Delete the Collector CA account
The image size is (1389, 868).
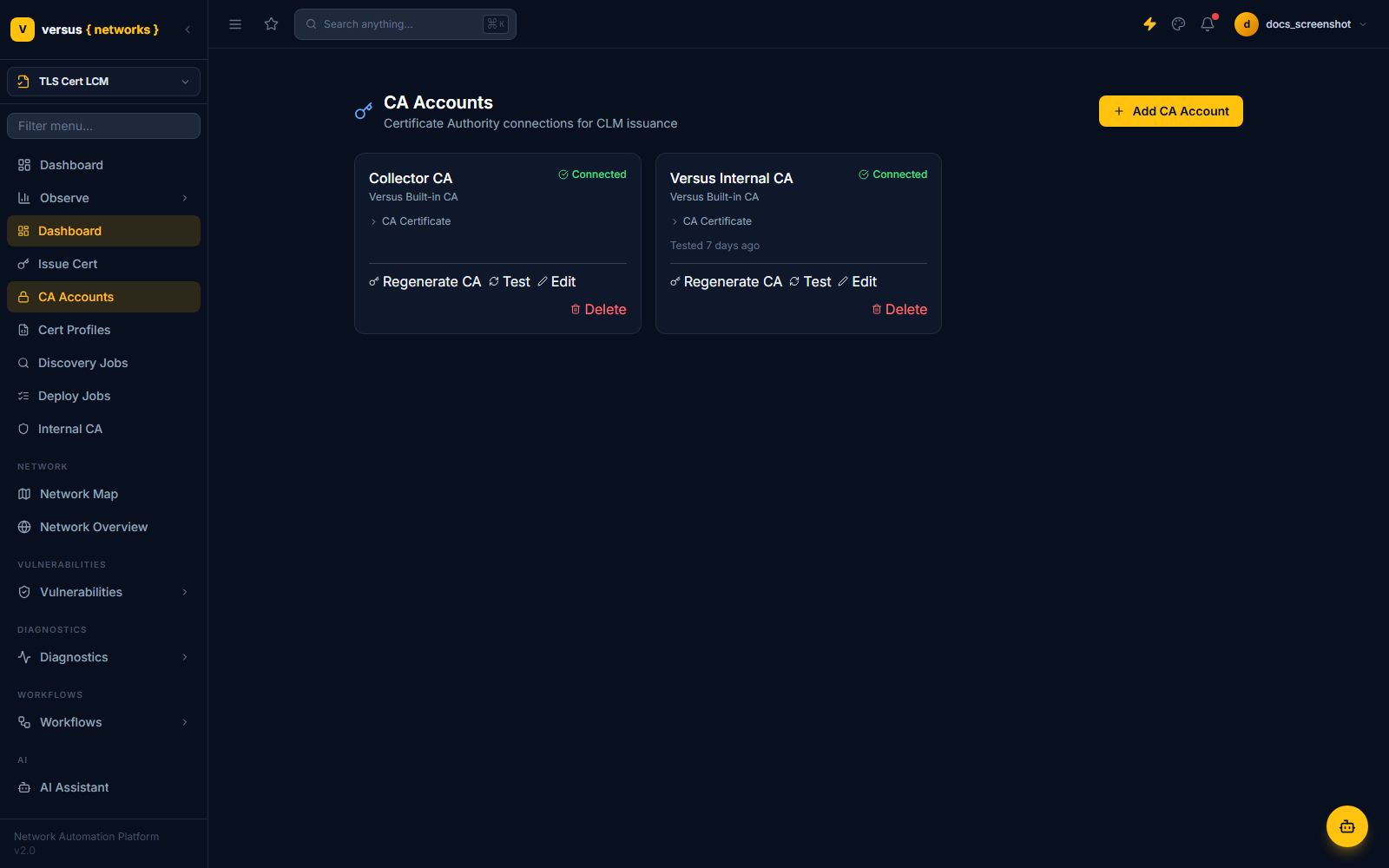[598, 309]
